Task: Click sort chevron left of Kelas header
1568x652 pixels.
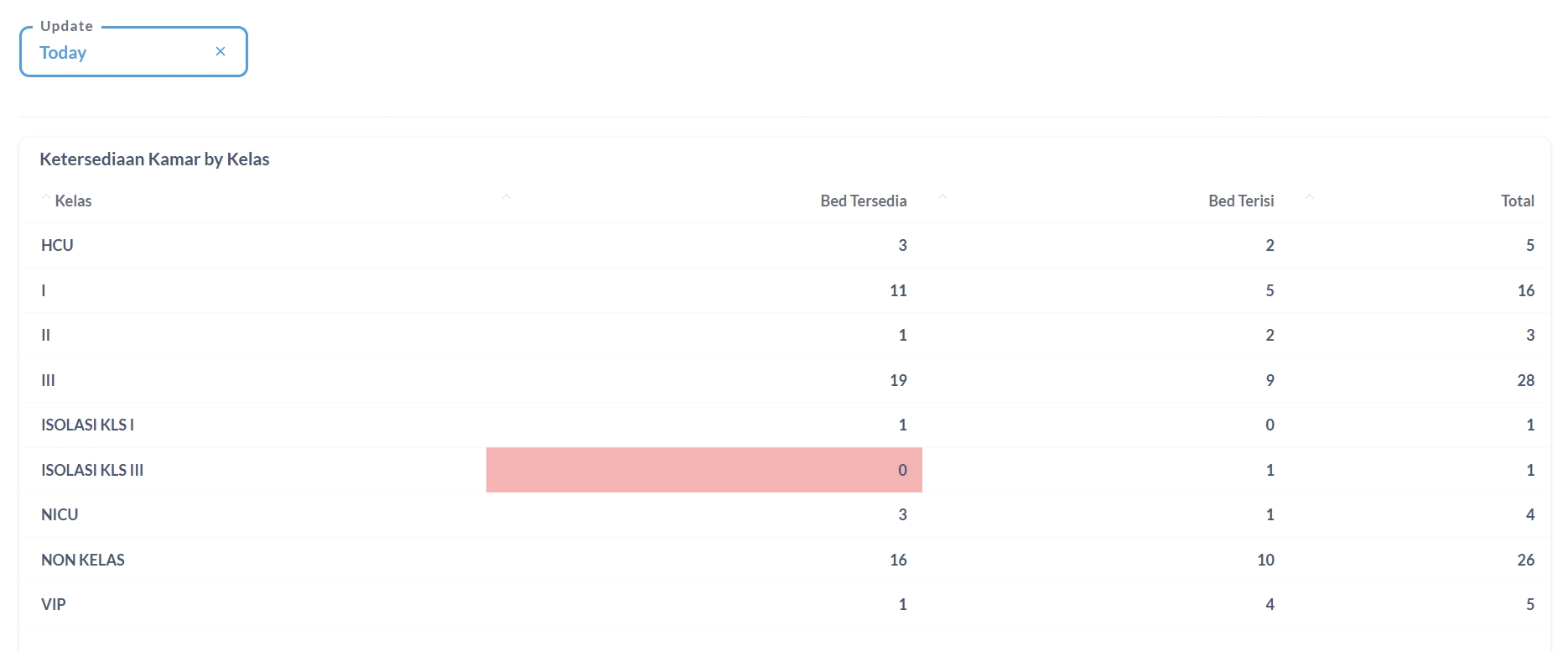Action: 46,198
